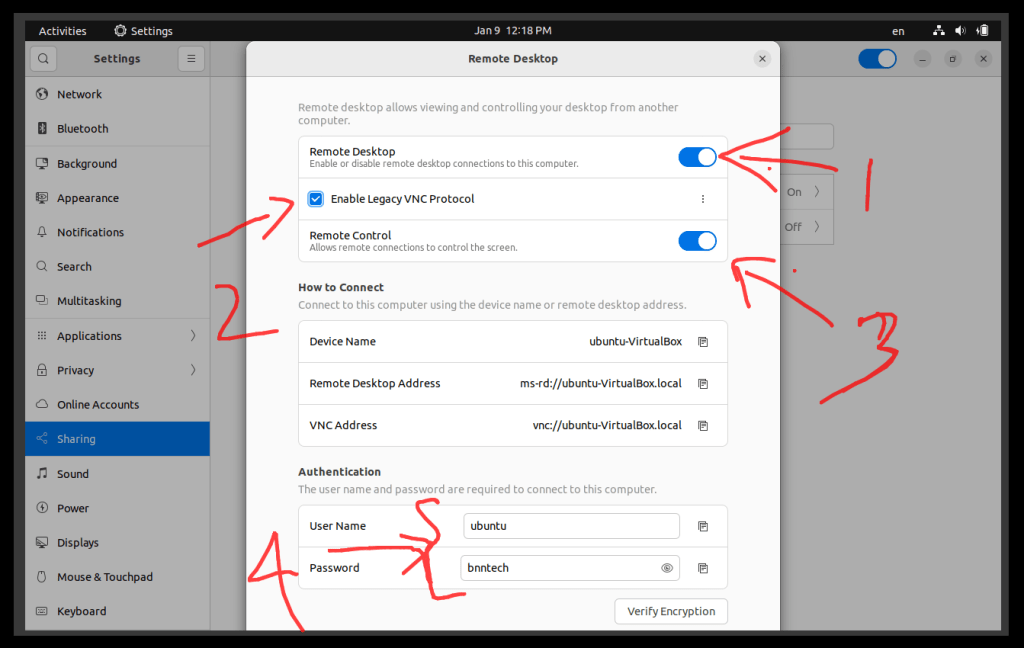This screenshot has width=1024, height=648.
Task: Expand the Applications settings category
Action: tap(117, 336)
